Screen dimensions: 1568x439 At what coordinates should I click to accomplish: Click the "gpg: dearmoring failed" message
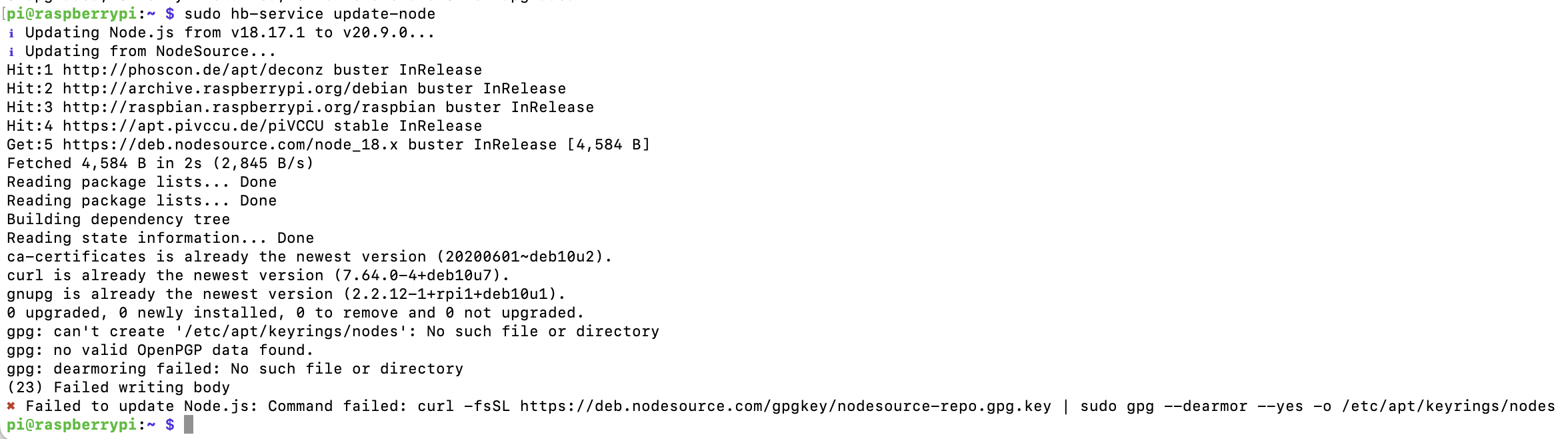point(235,369)
